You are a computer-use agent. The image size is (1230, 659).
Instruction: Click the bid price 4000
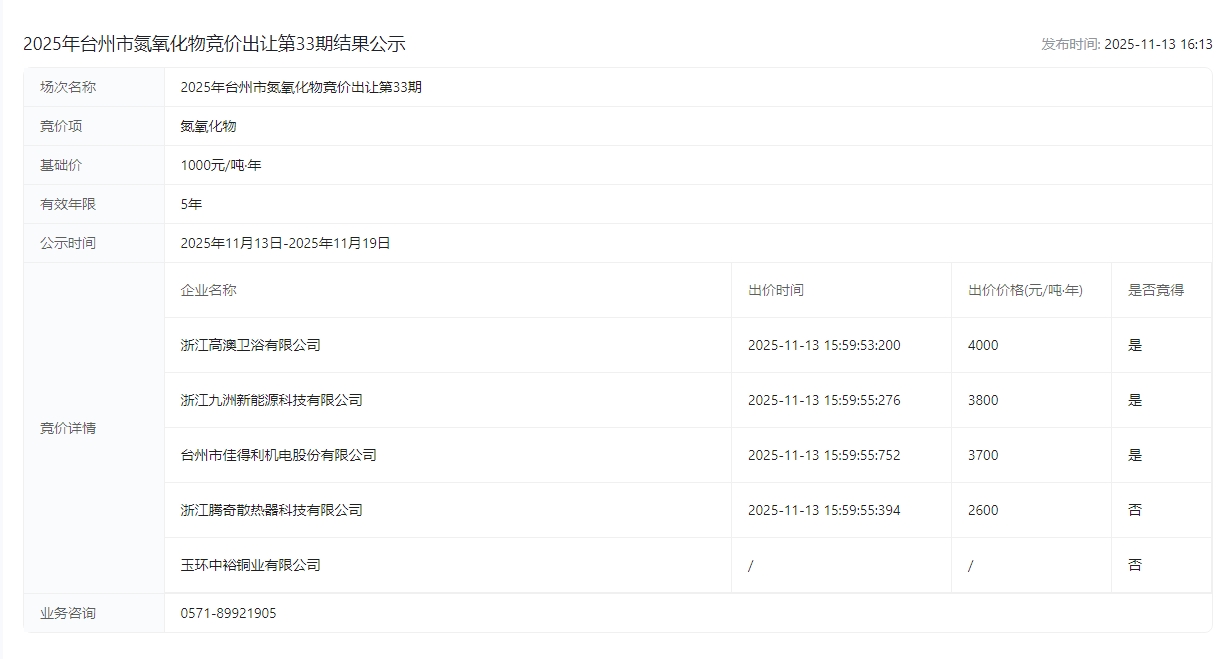(x=983, y=345)
